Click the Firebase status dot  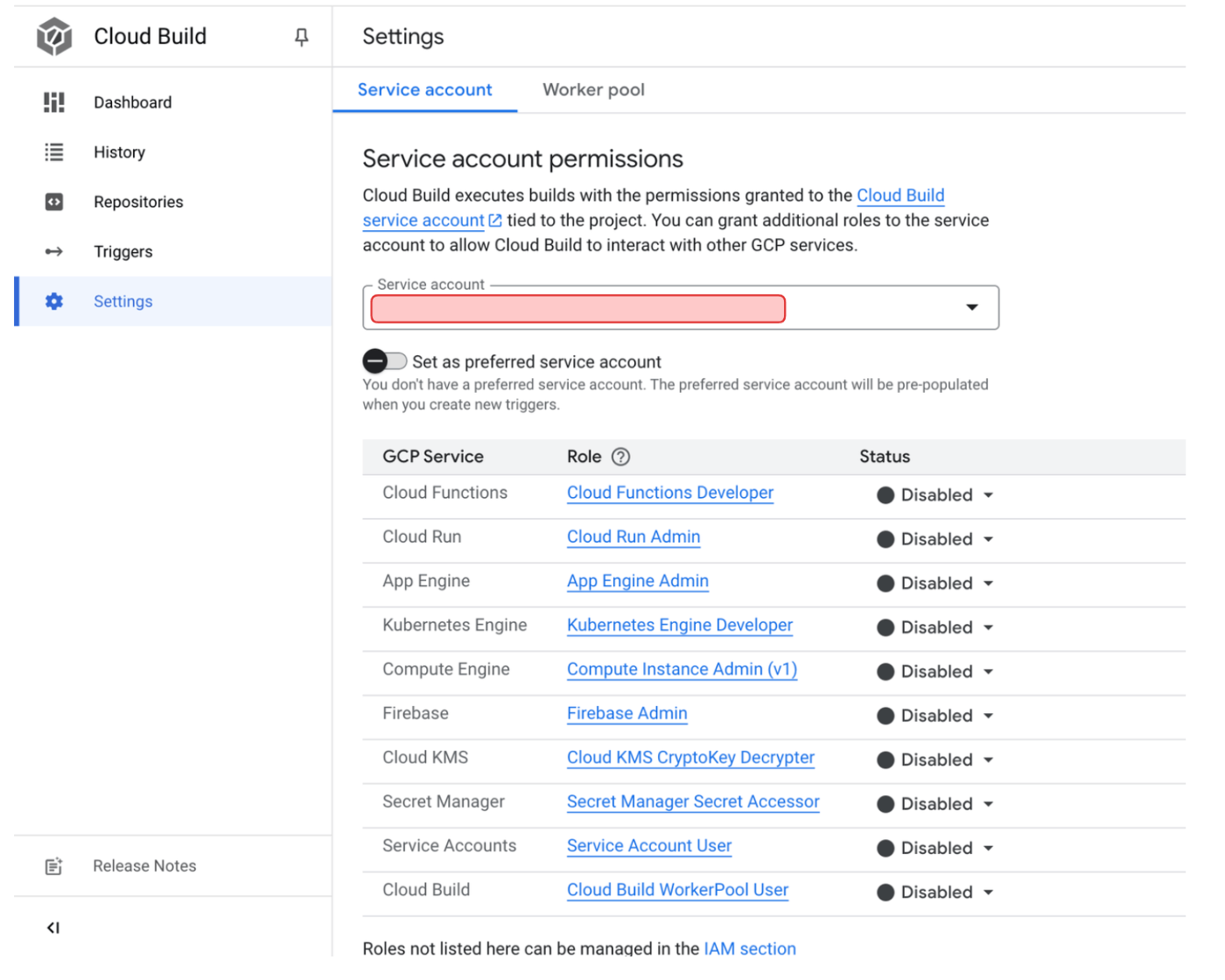click(x=885, y=716)
